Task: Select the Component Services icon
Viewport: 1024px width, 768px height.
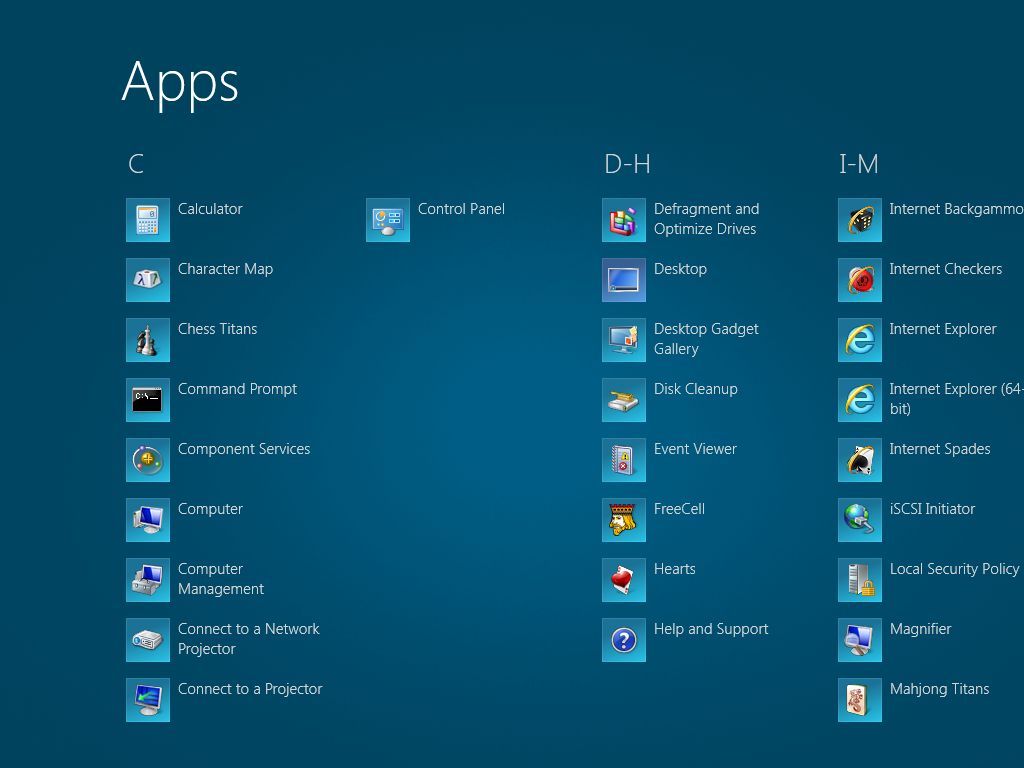Action: click(148, 460)
